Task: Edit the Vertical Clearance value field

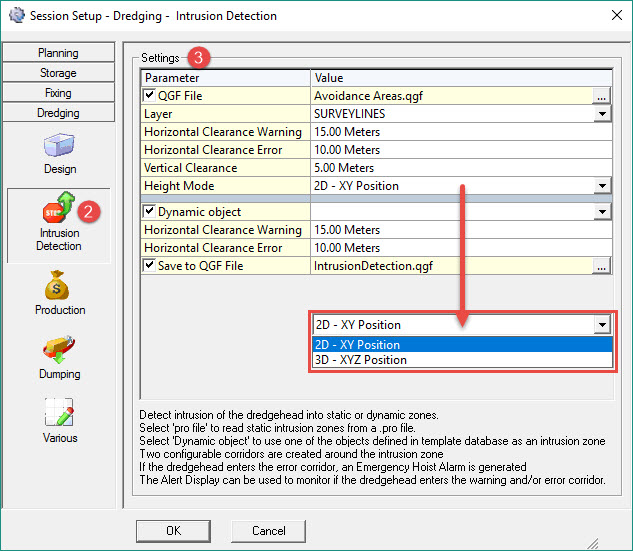Action: [460, 168]
